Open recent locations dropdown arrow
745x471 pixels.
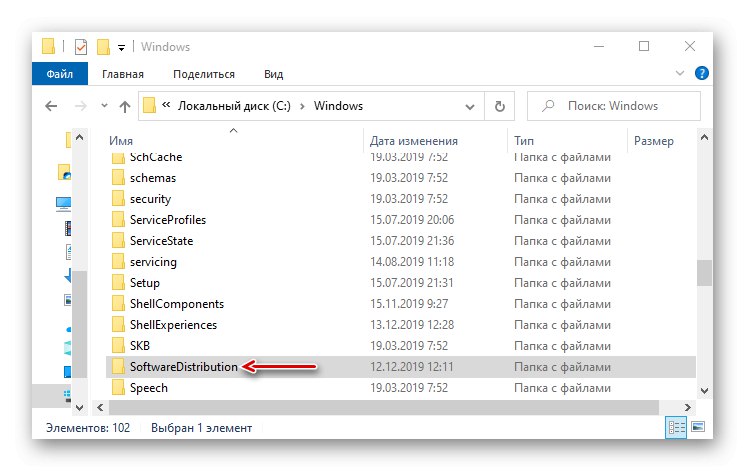pos(105,106)
